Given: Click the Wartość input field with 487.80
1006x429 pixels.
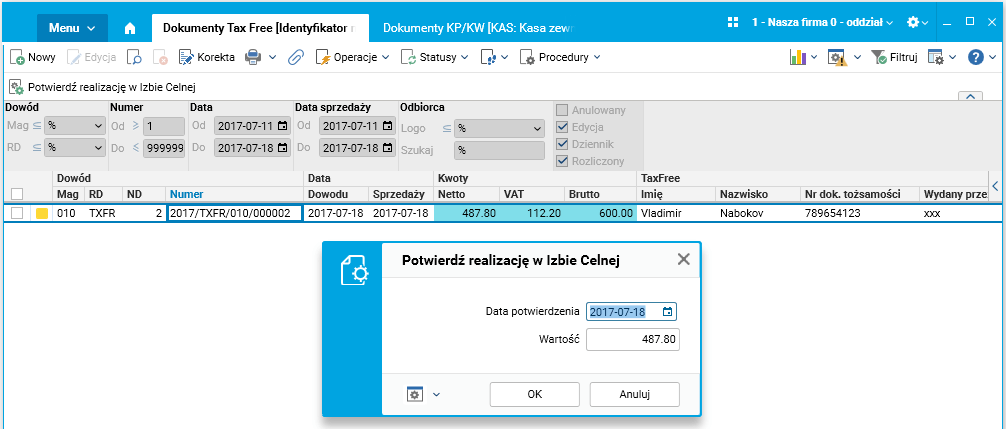Looking at the screenshot, I should pyautogui.click(x=633, y=340).
